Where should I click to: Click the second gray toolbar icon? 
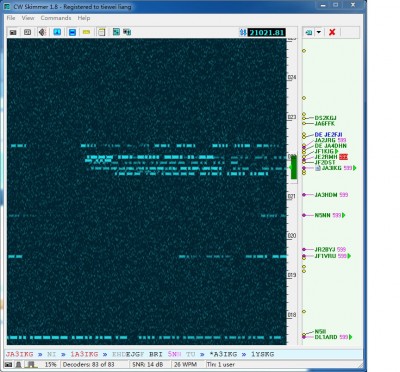[x=27, y=32]
